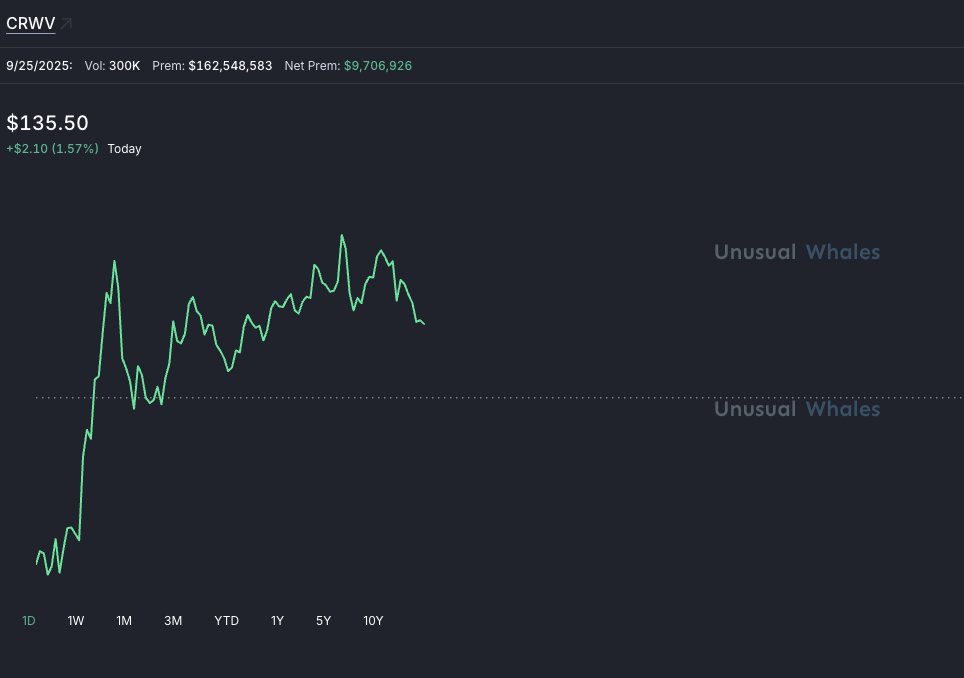Click the Today label next to change
The height and width of the screenshot is (678, 964).
tap(124, 149)
